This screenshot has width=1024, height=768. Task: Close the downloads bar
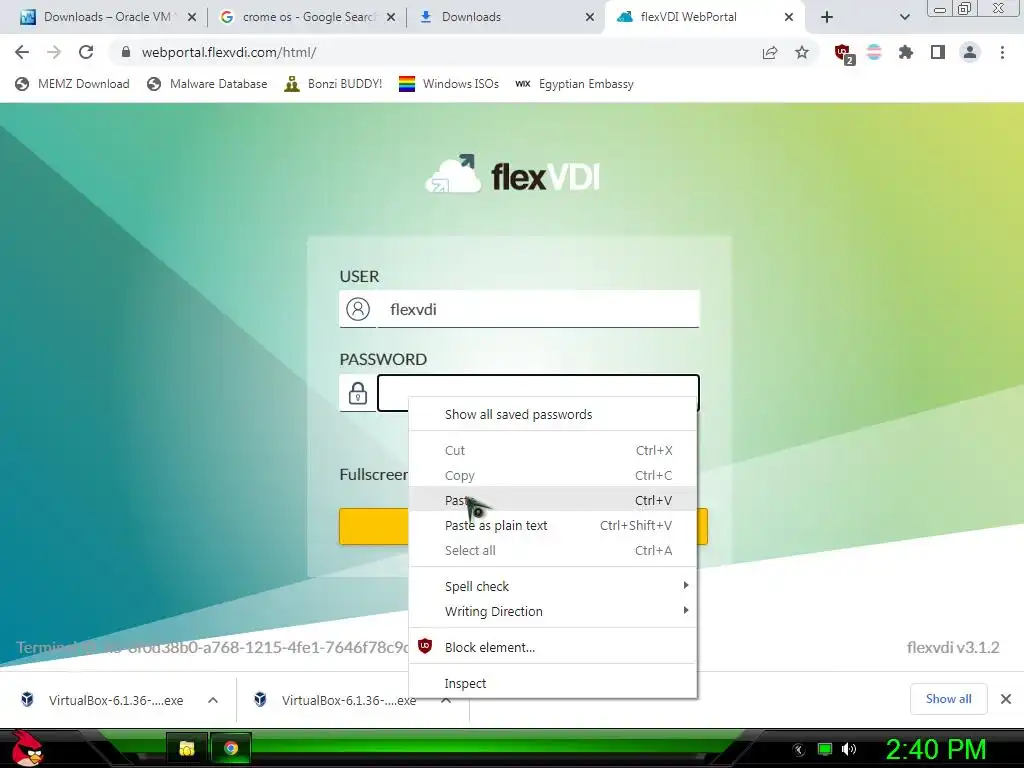point(1006,699)
